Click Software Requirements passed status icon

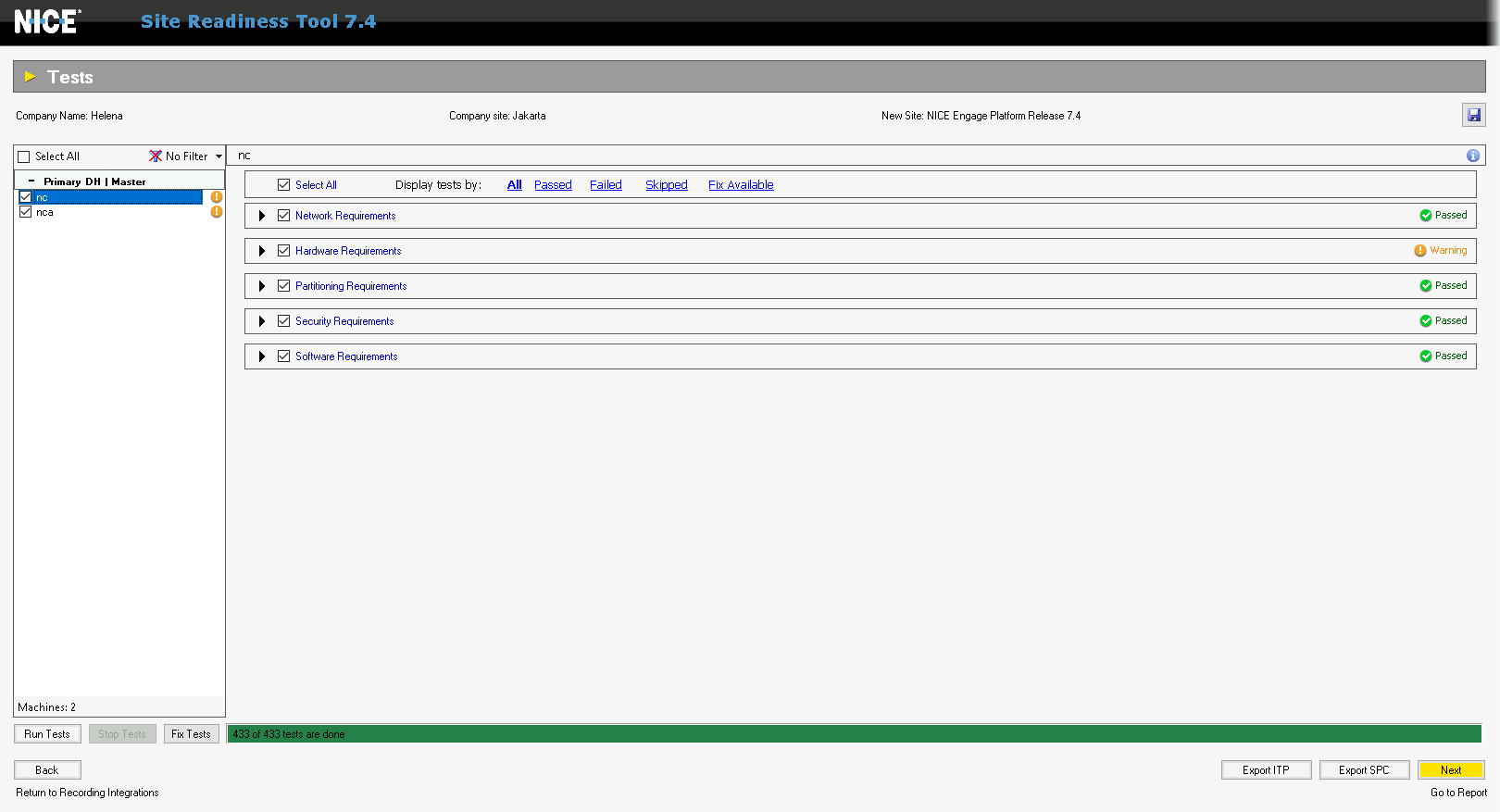tap(1425, 356)
